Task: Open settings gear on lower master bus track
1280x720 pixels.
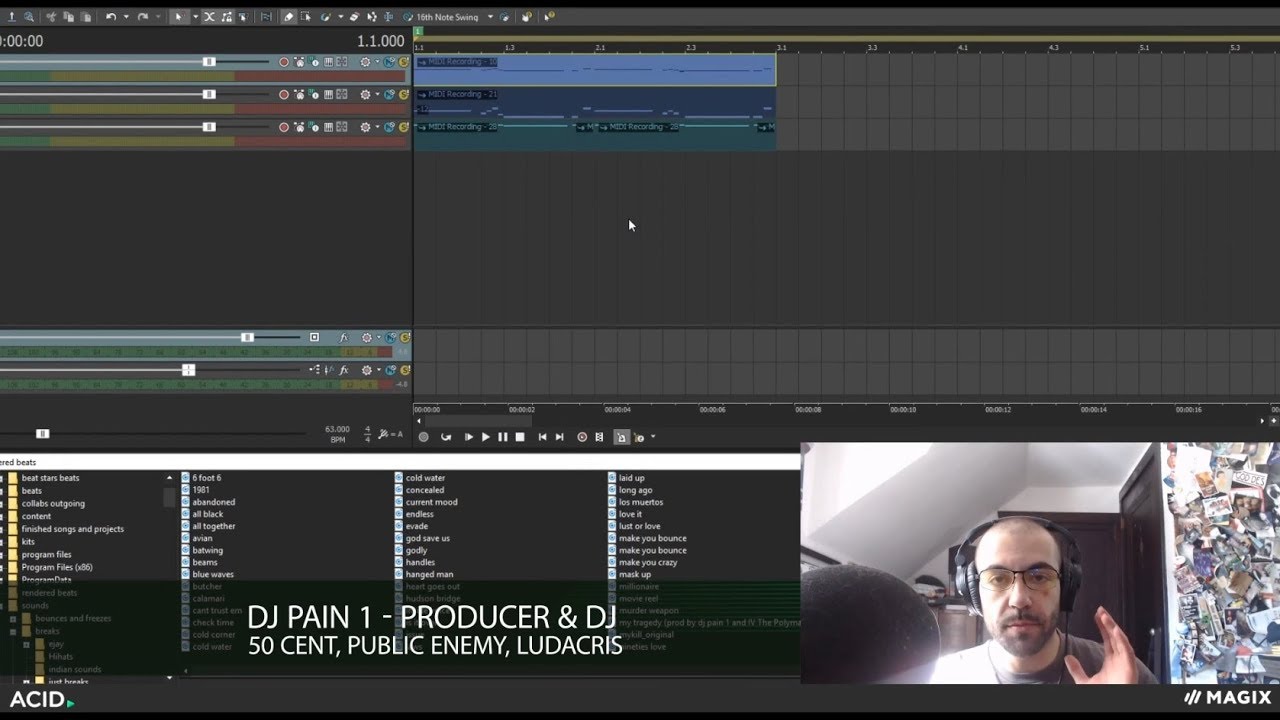Action: coord(367,370)
